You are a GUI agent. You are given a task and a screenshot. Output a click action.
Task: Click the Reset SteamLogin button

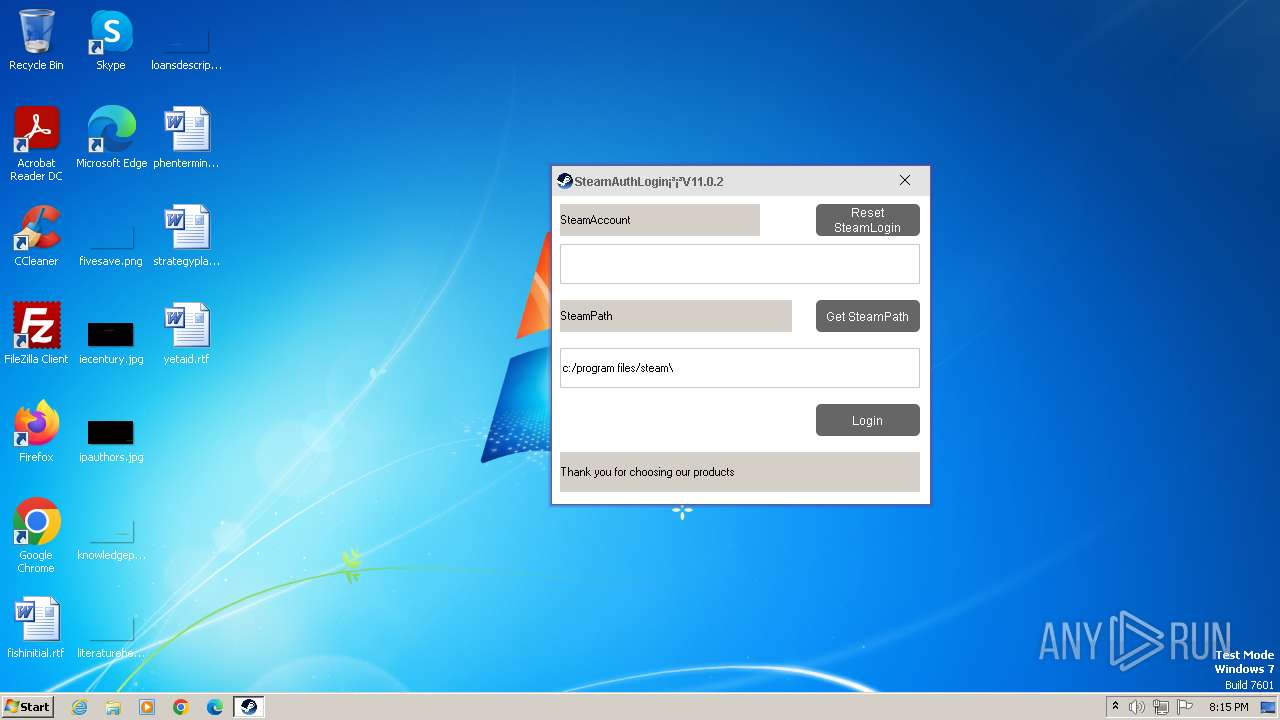pos(868,220)
